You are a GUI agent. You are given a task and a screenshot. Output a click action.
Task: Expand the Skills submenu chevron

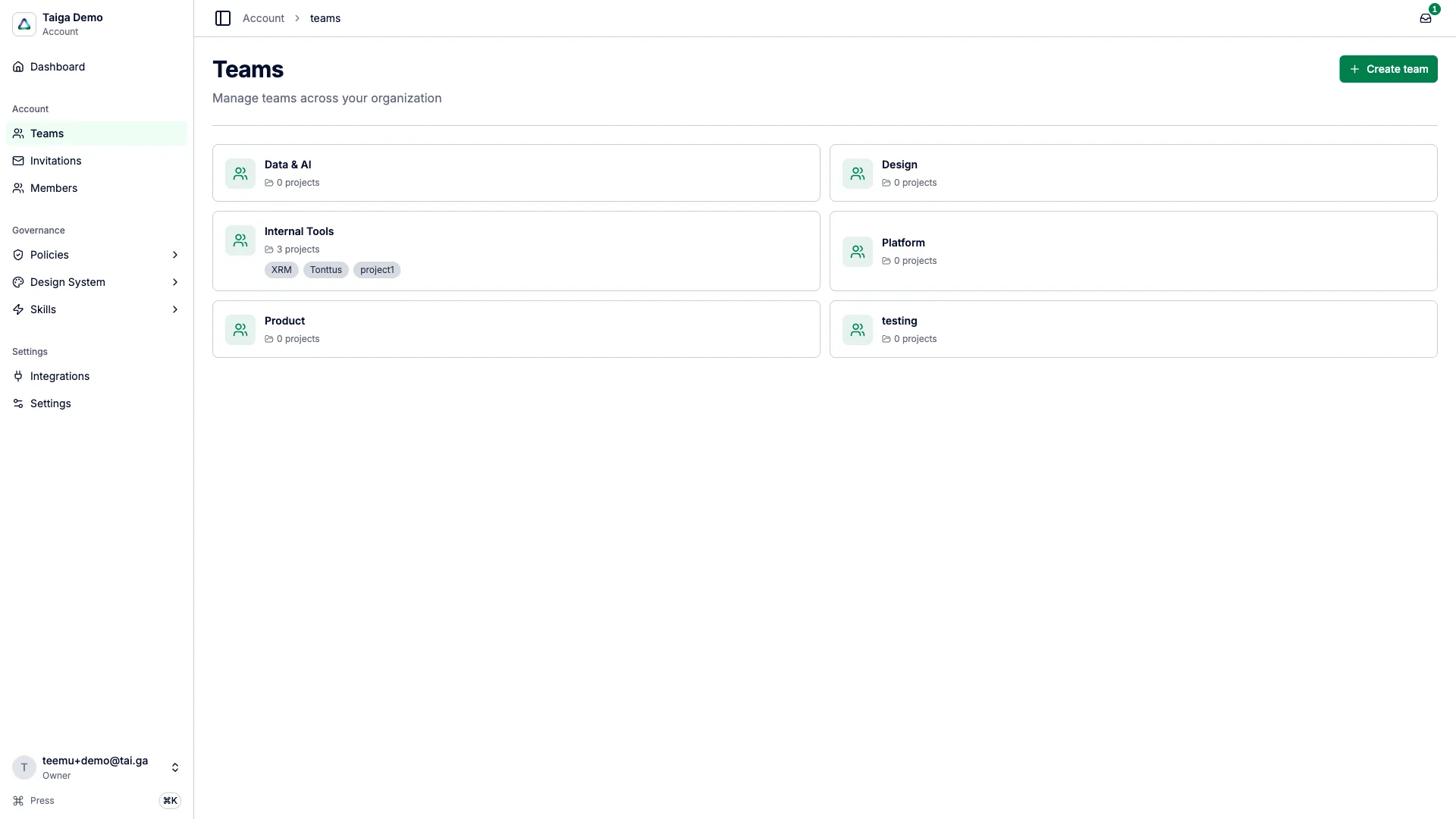click(x=175, y=309)
